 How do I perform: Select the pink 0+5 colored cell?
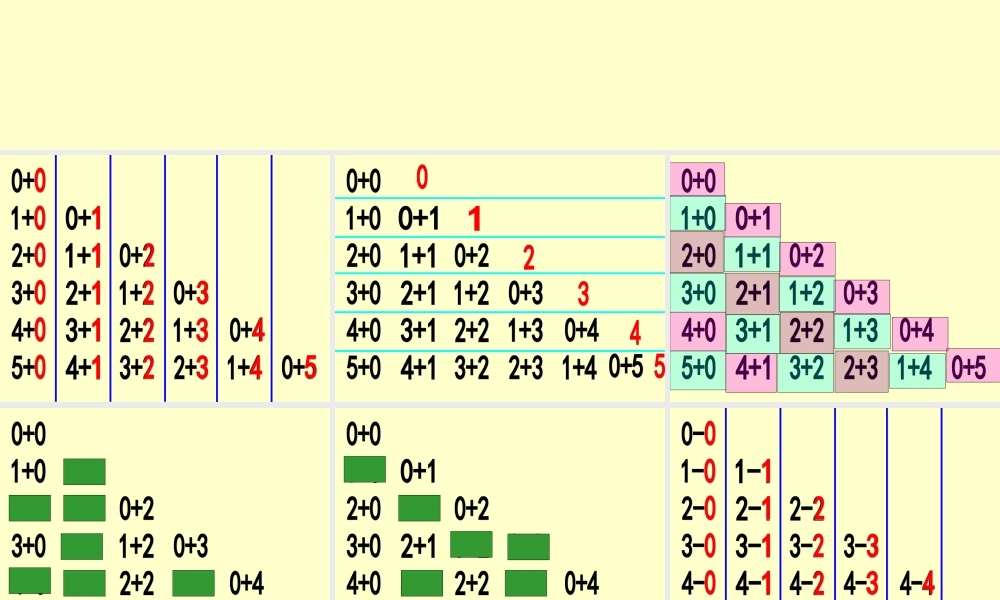pyautogui.click(x=972, y=367)
